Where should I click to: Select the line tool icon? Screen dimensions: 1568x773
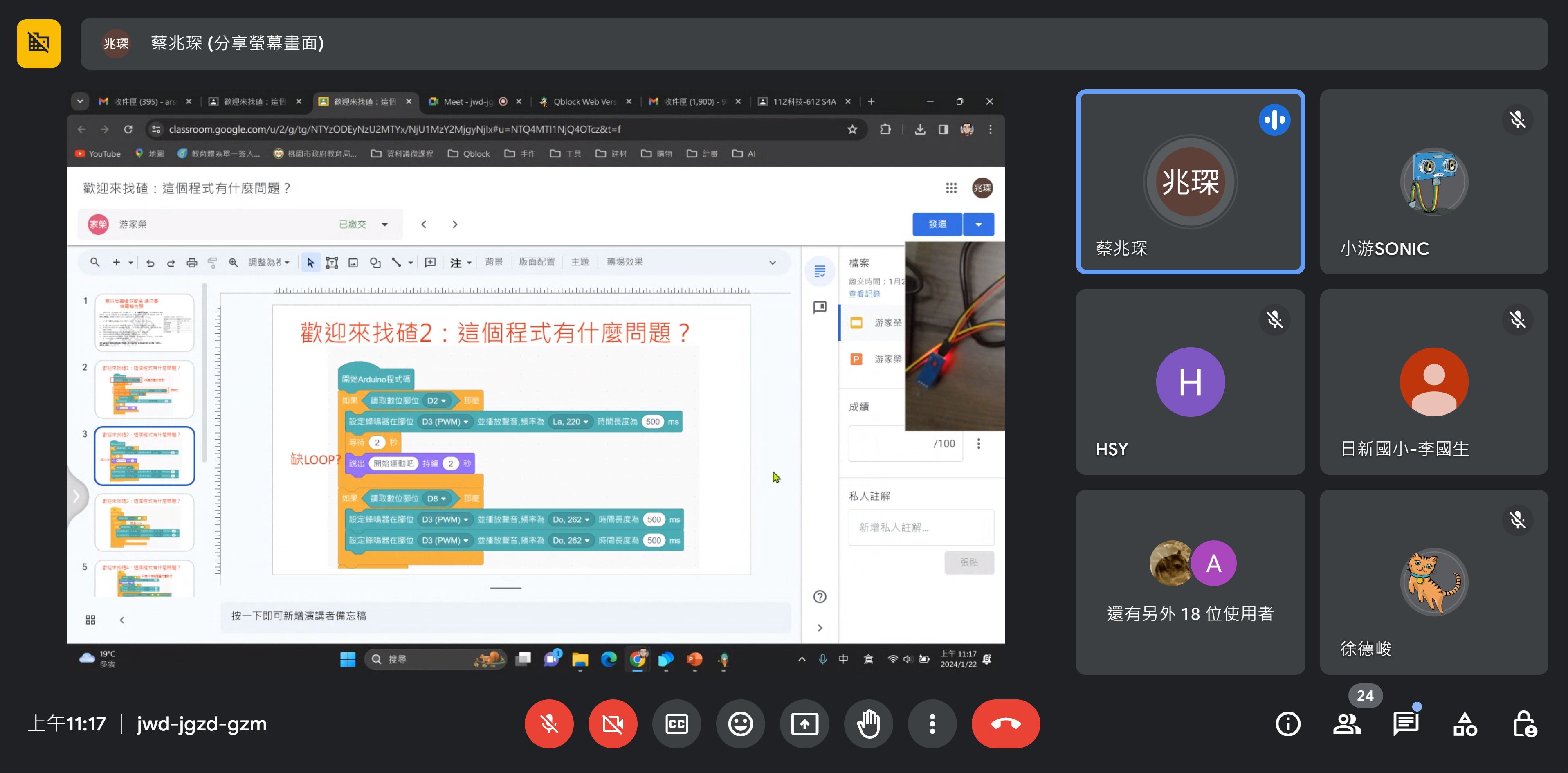[x=396, y=262]
